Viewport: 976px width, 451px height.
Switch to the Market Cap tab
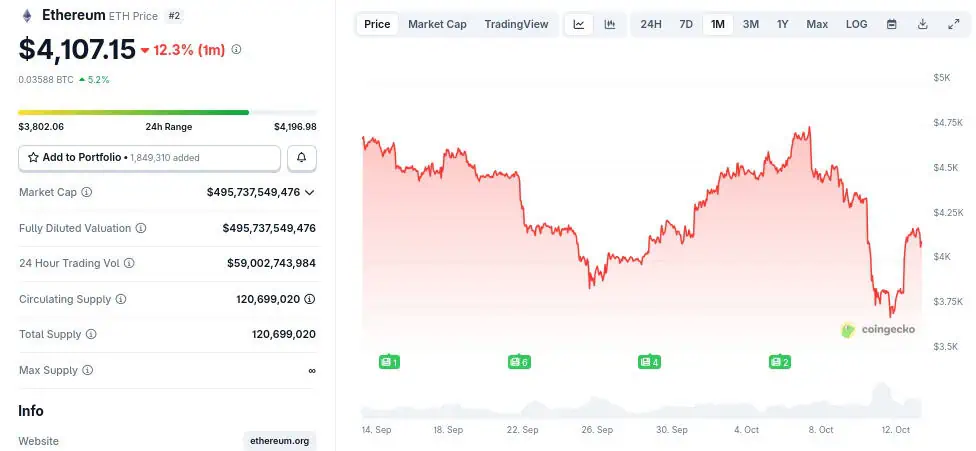[x=437, y=24]
